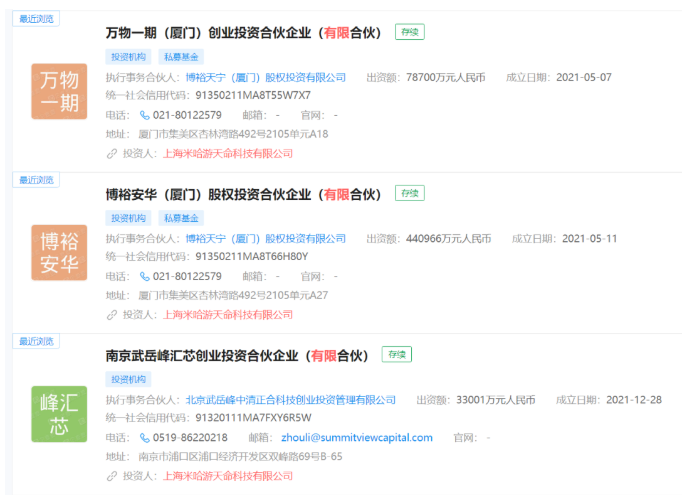Click capital amount 440966万元人民币
Image resolution: width=691 pixels, height=495 pixels.
click(x=448, y=239)
